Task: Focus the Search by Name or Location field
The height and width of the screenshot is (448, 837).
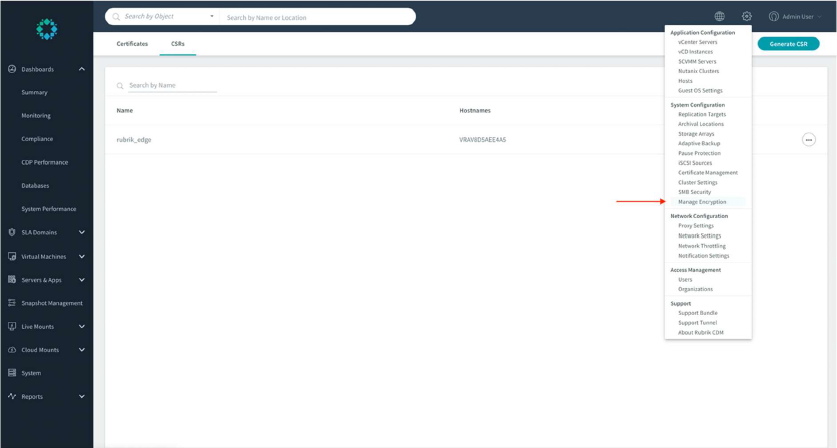Action: click(318, 17)
